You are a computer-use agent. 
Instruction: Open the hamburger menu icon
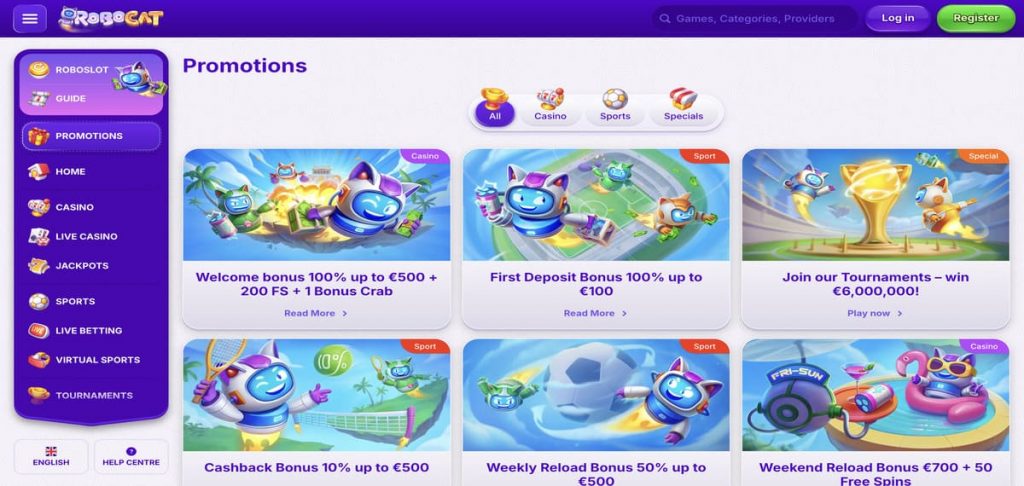29,18
